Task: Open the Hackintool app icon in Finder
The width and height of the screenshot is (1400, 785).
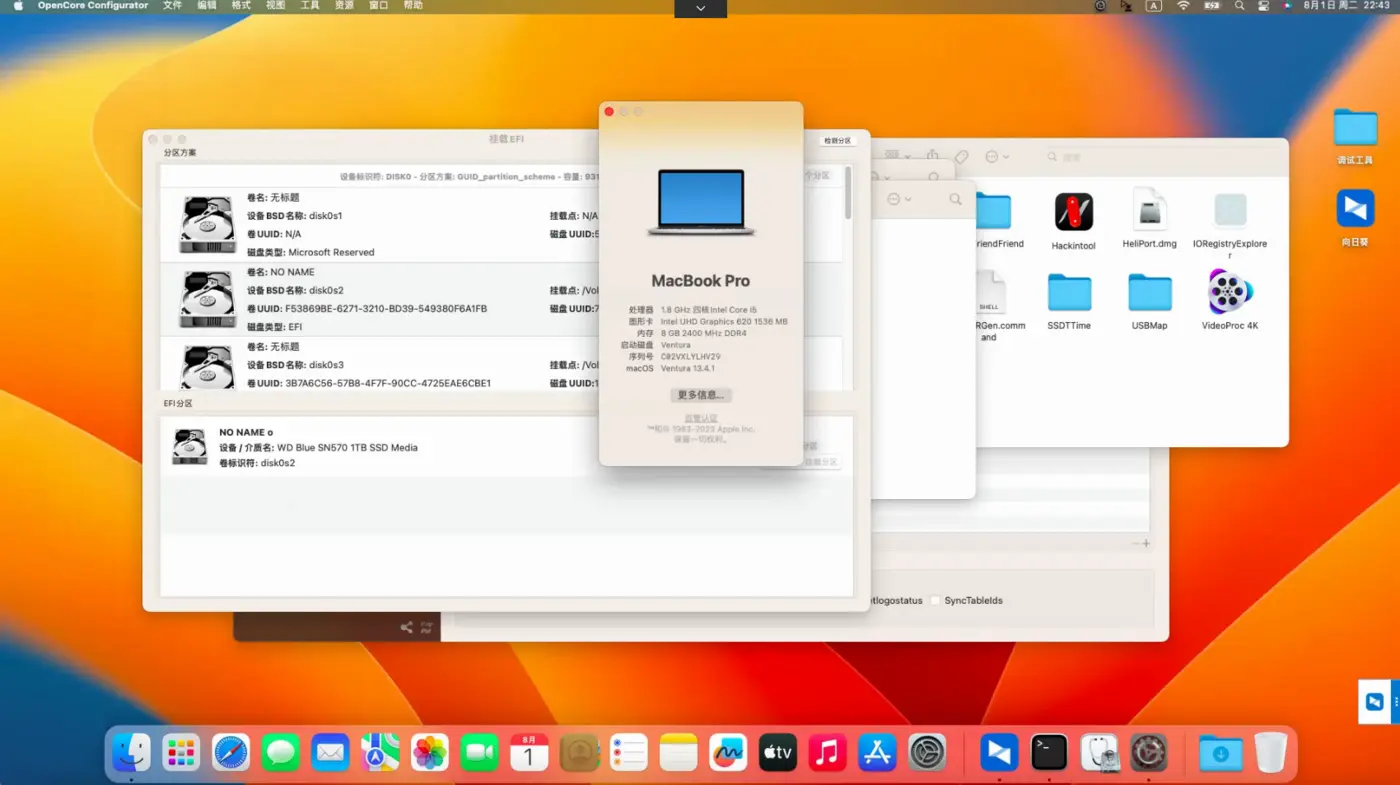Action: tap(1073, 212)
